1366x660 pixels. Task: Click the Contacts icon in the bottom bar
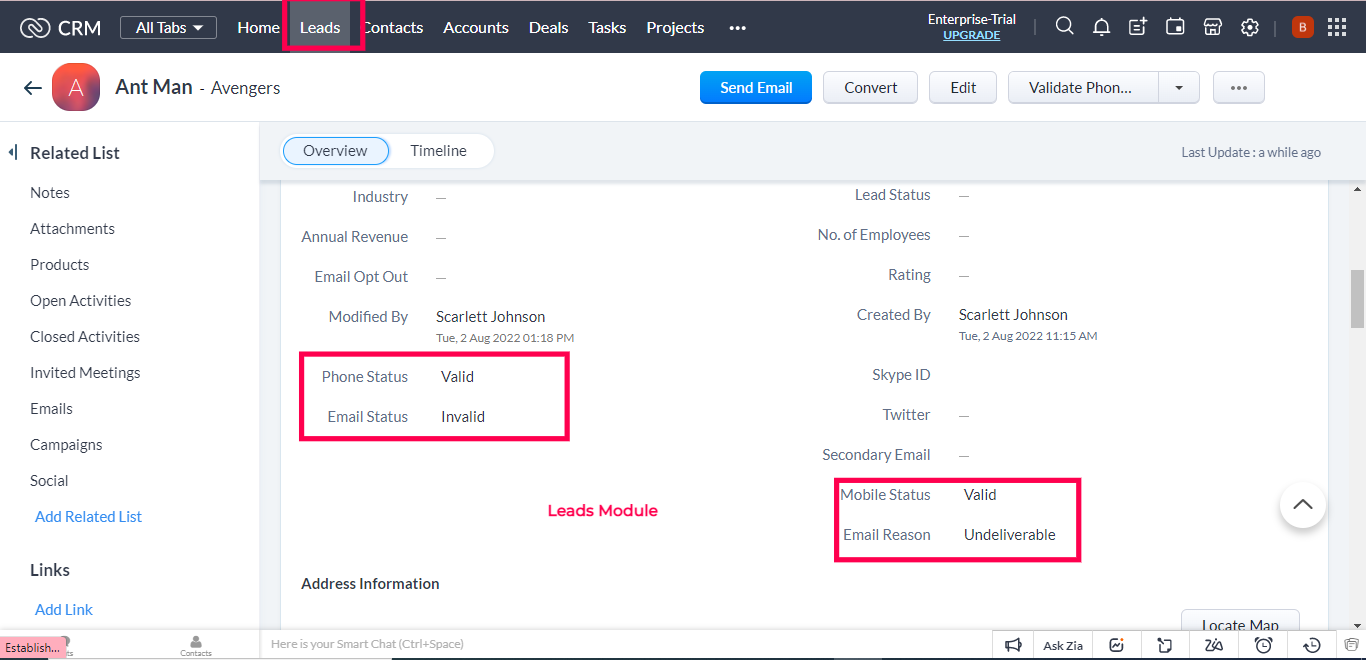(x=196, y=645)
